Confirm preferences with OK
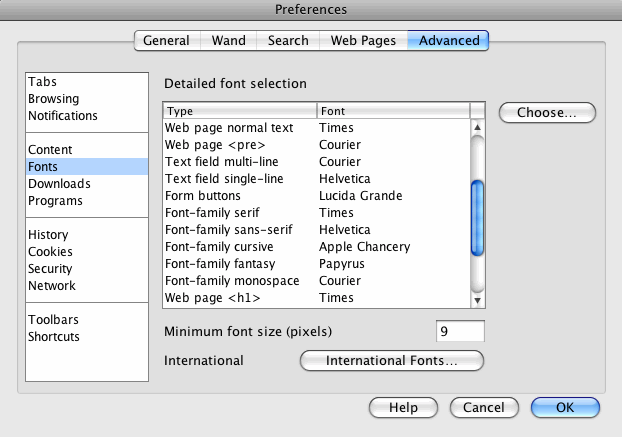This screenshot has height=437, width=622. pyautogui.click(x=565, y=408)
